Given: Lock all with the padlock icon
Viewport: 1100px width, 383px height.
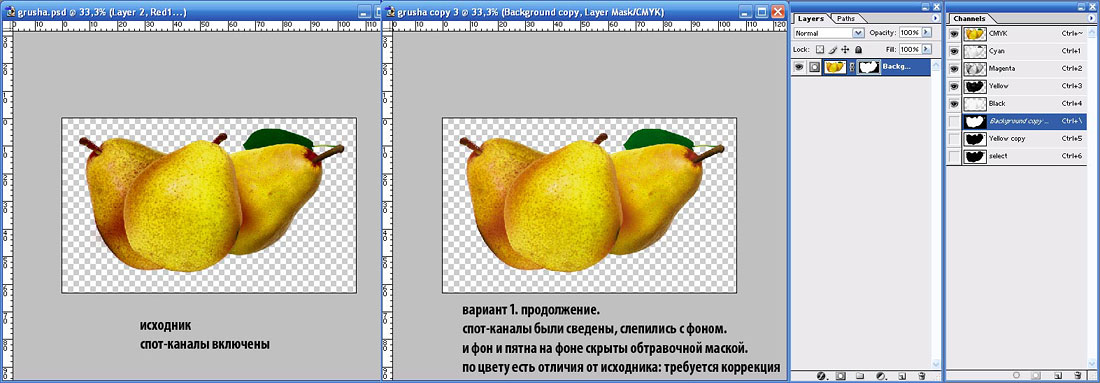Looking at the screenshot, I should pos(858,50).
